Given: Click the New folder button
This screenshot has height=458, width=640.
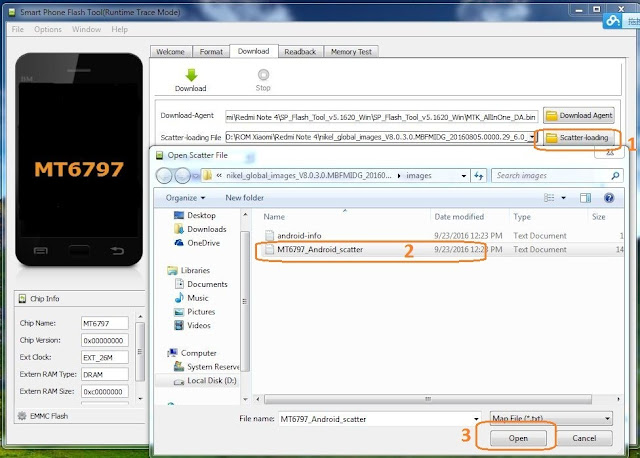Looking at the screenshot, I should tap(244, 198).
